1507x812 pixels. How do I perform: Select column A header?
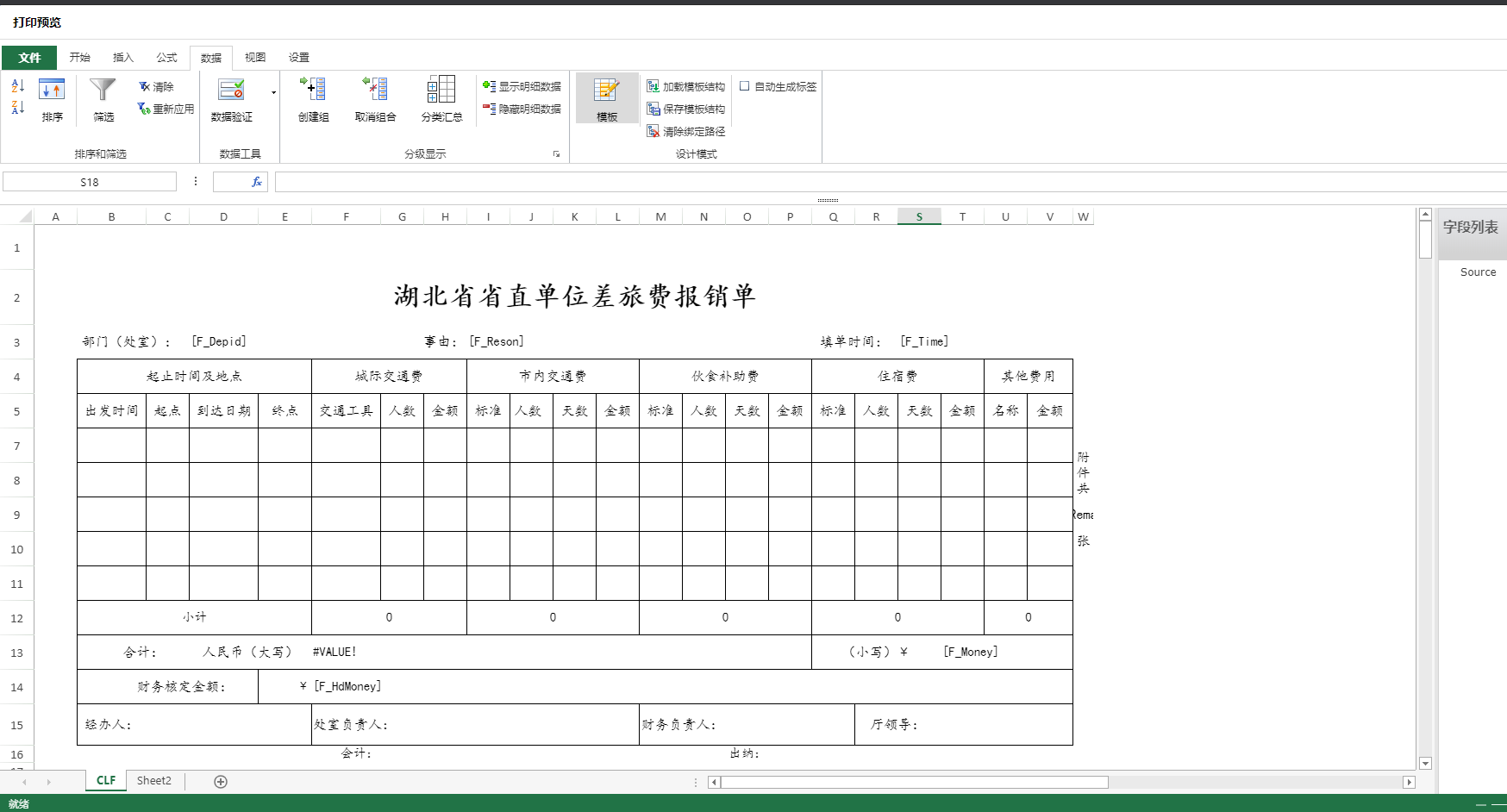[56, 216]
